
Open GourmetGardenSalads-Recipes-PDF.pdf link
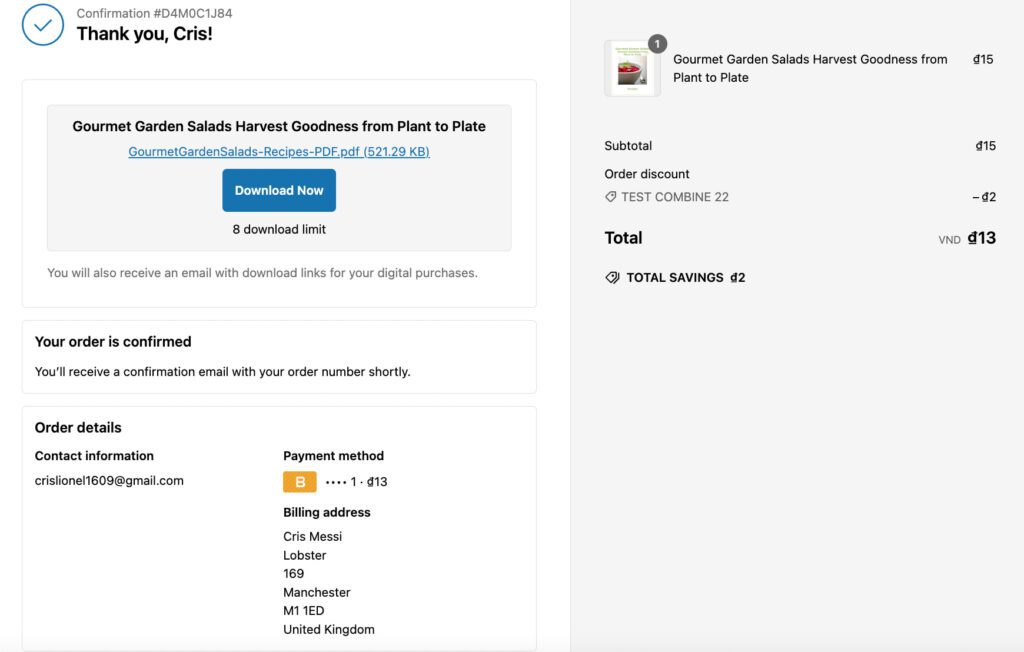click(279, 152)
